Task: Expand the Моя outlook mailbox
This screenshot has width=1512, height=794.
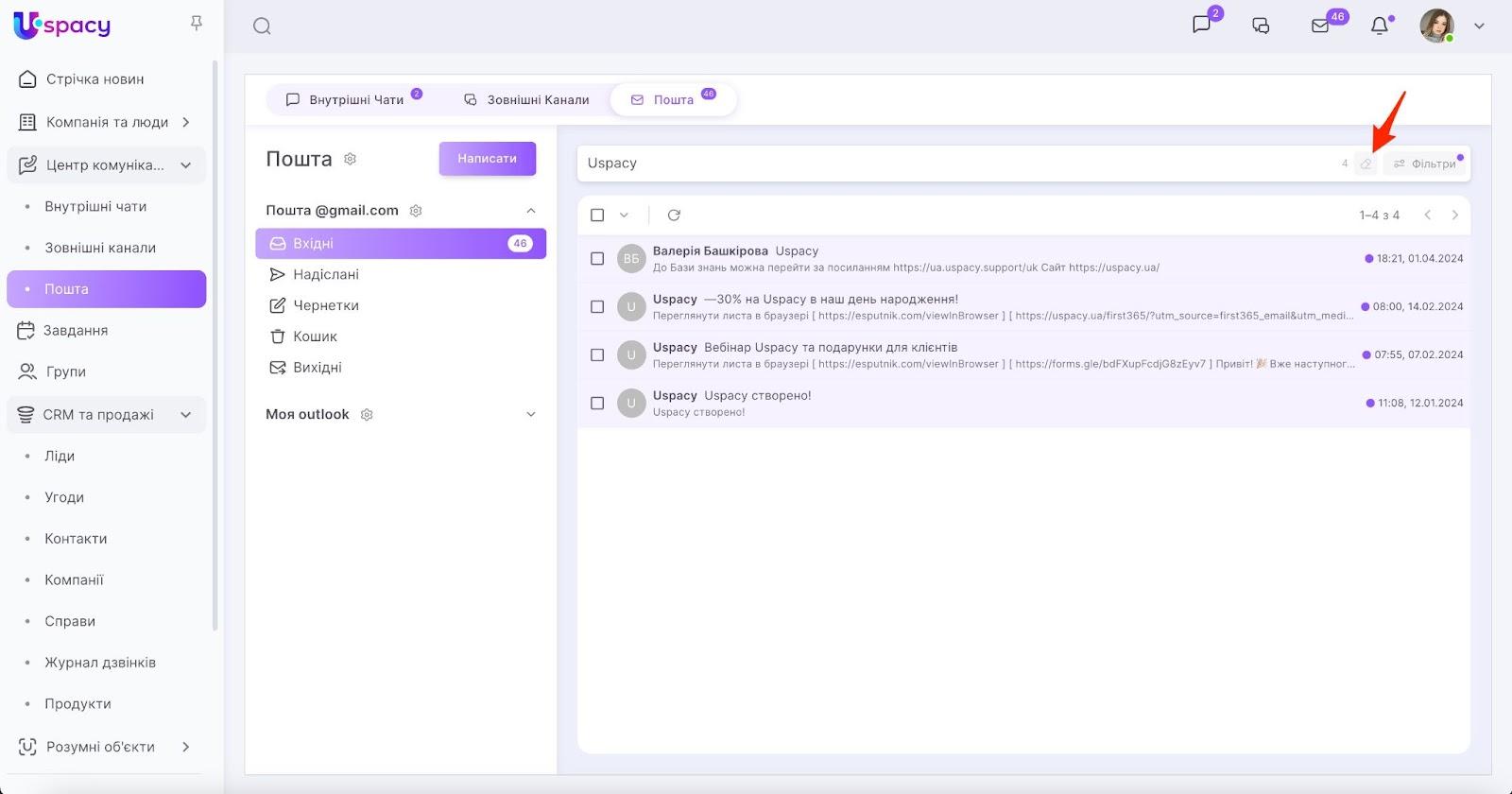Action: pos(530,415)
